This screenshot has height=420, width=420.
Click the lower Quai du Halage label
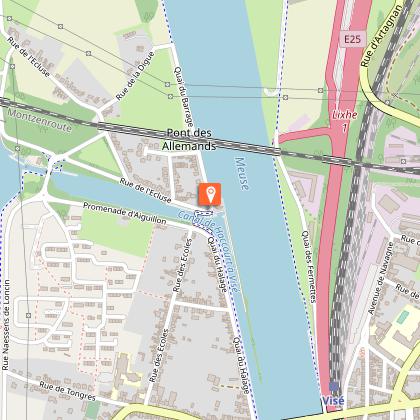(242, 365)
